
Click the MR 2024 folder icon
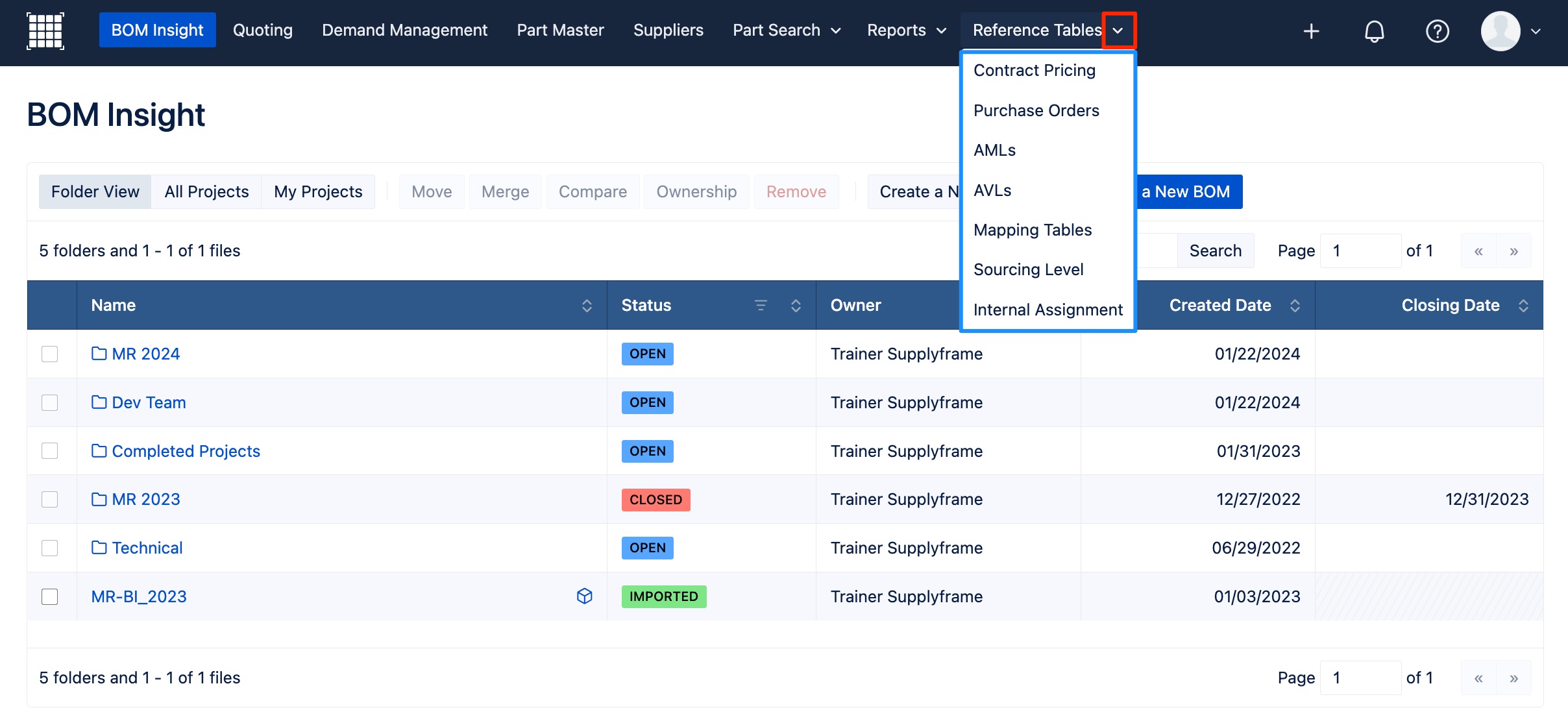point(99,353)
